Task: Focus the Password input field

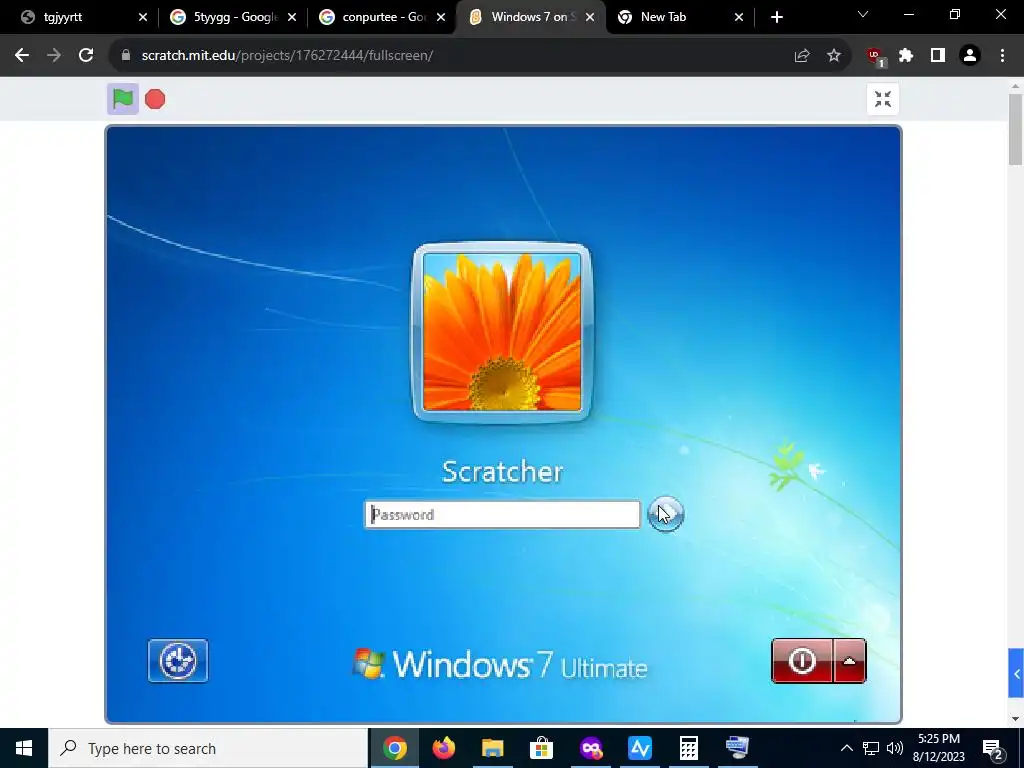Action: point(502,515)
